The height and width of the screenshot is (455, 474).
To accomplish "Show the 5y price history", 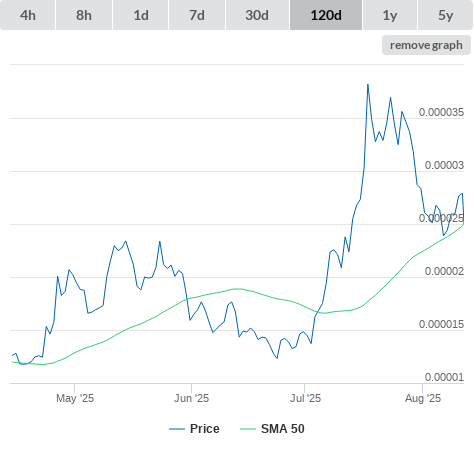I will click(x=446, y=15).
